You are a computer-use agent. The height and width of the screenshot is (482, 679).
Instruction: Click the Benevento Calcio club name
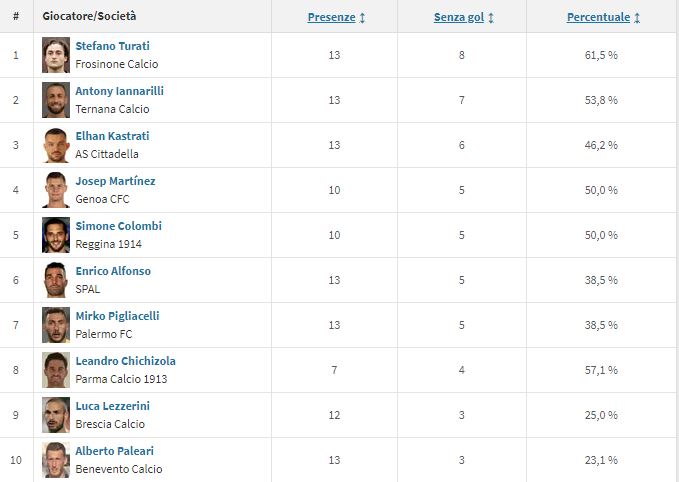click(118, 469)
